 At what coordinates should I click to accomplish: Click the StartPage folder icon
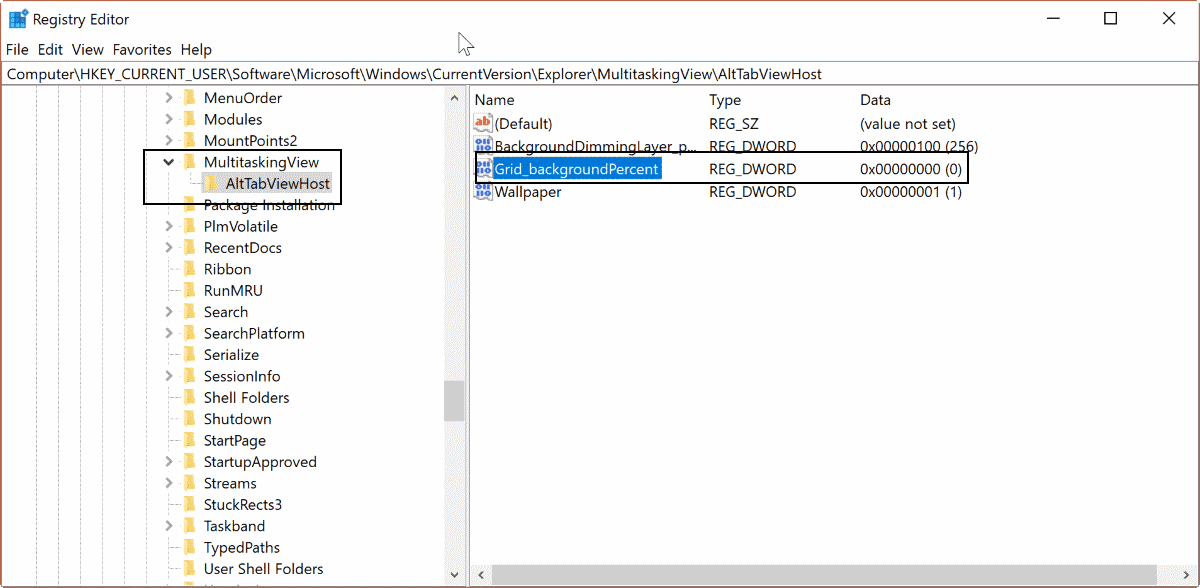(189, 441)
